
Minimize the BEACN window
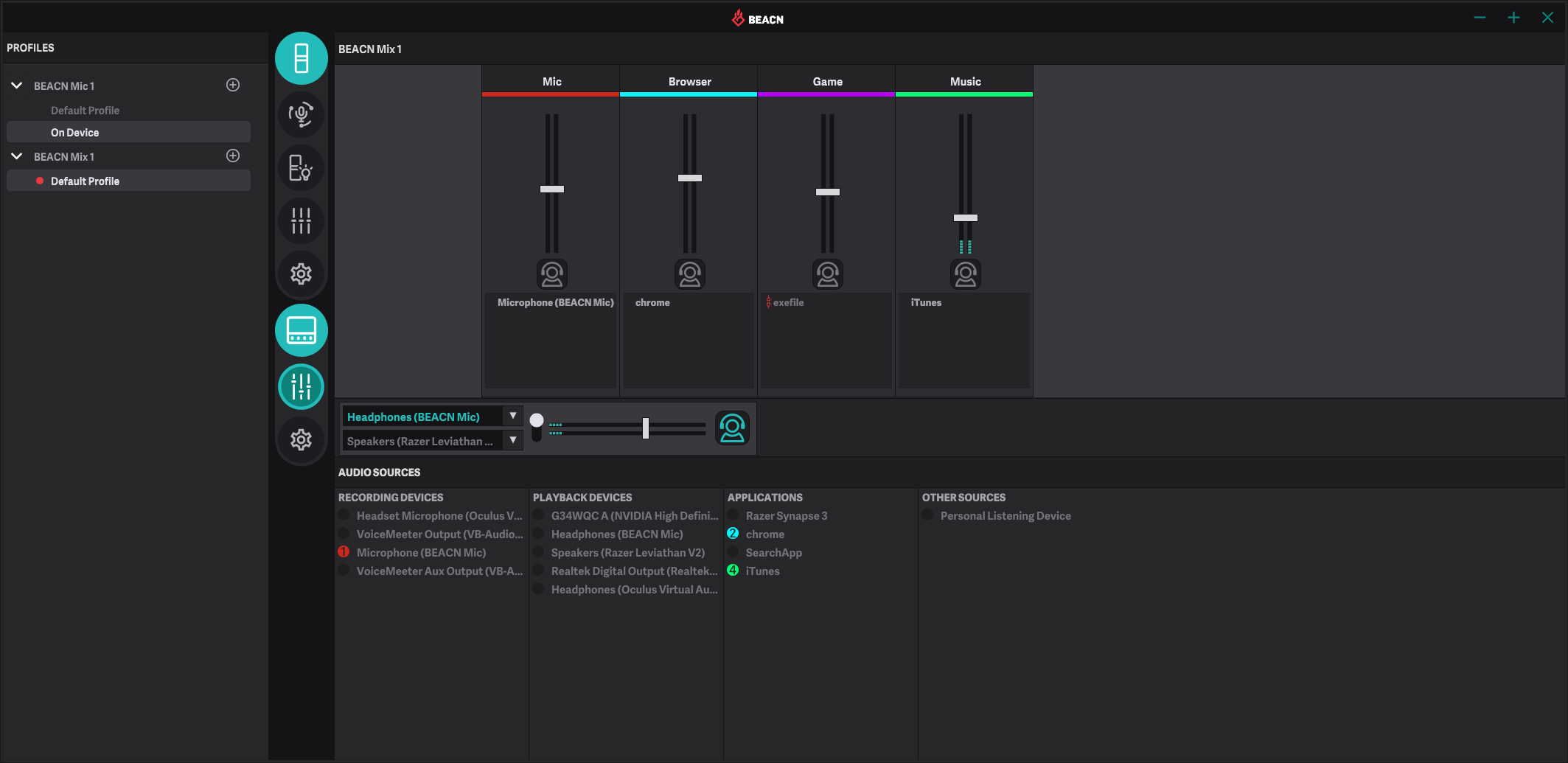pyautogui.click(x=1480, y=18)
